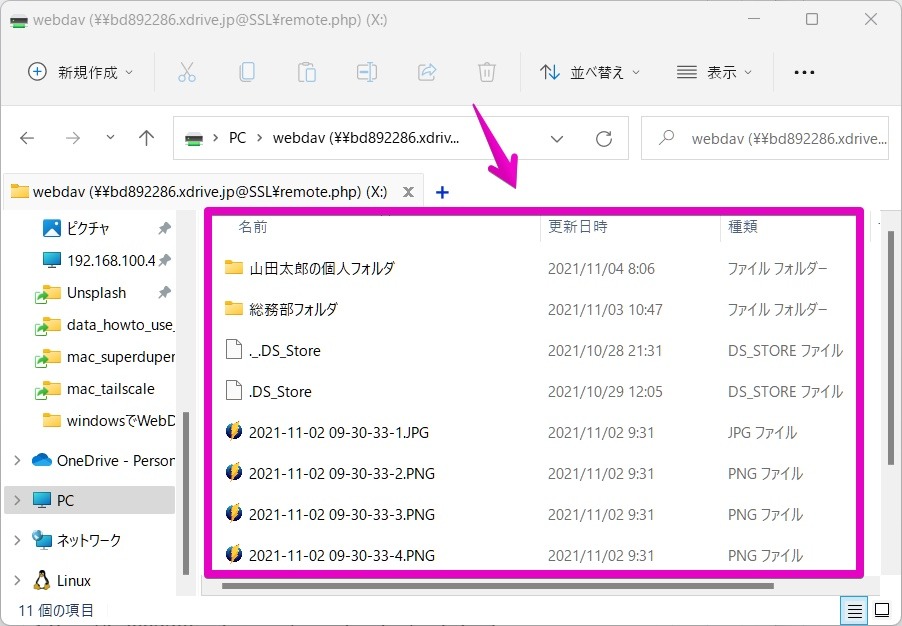902x626 pixels.
Task: Click PC in the breadcrumb path
Action: pos(237,138)
